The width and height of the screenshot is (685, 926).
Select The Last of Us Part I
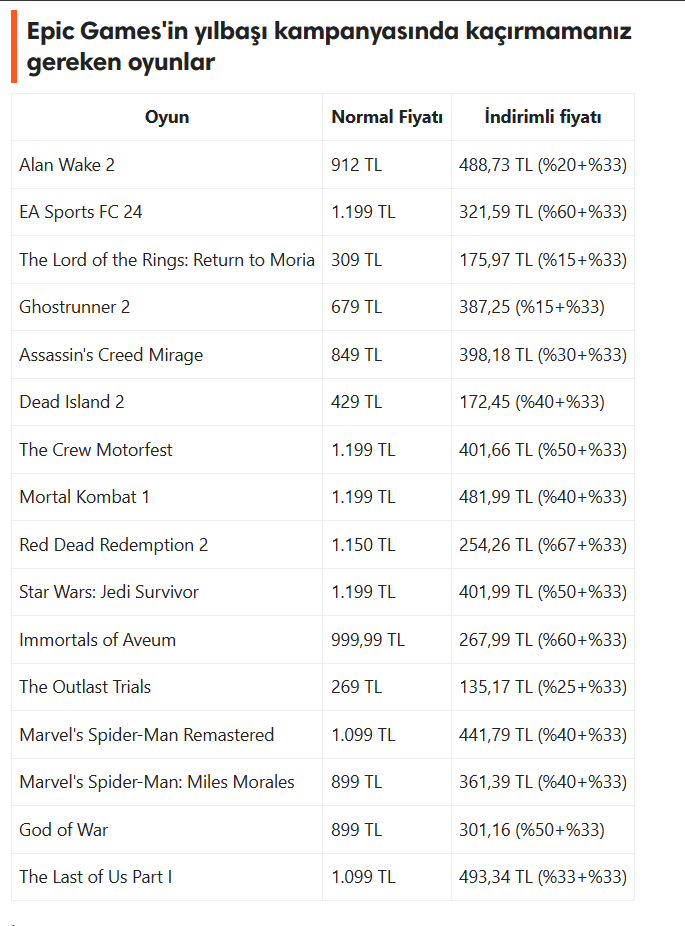click(x=96, y=877)
